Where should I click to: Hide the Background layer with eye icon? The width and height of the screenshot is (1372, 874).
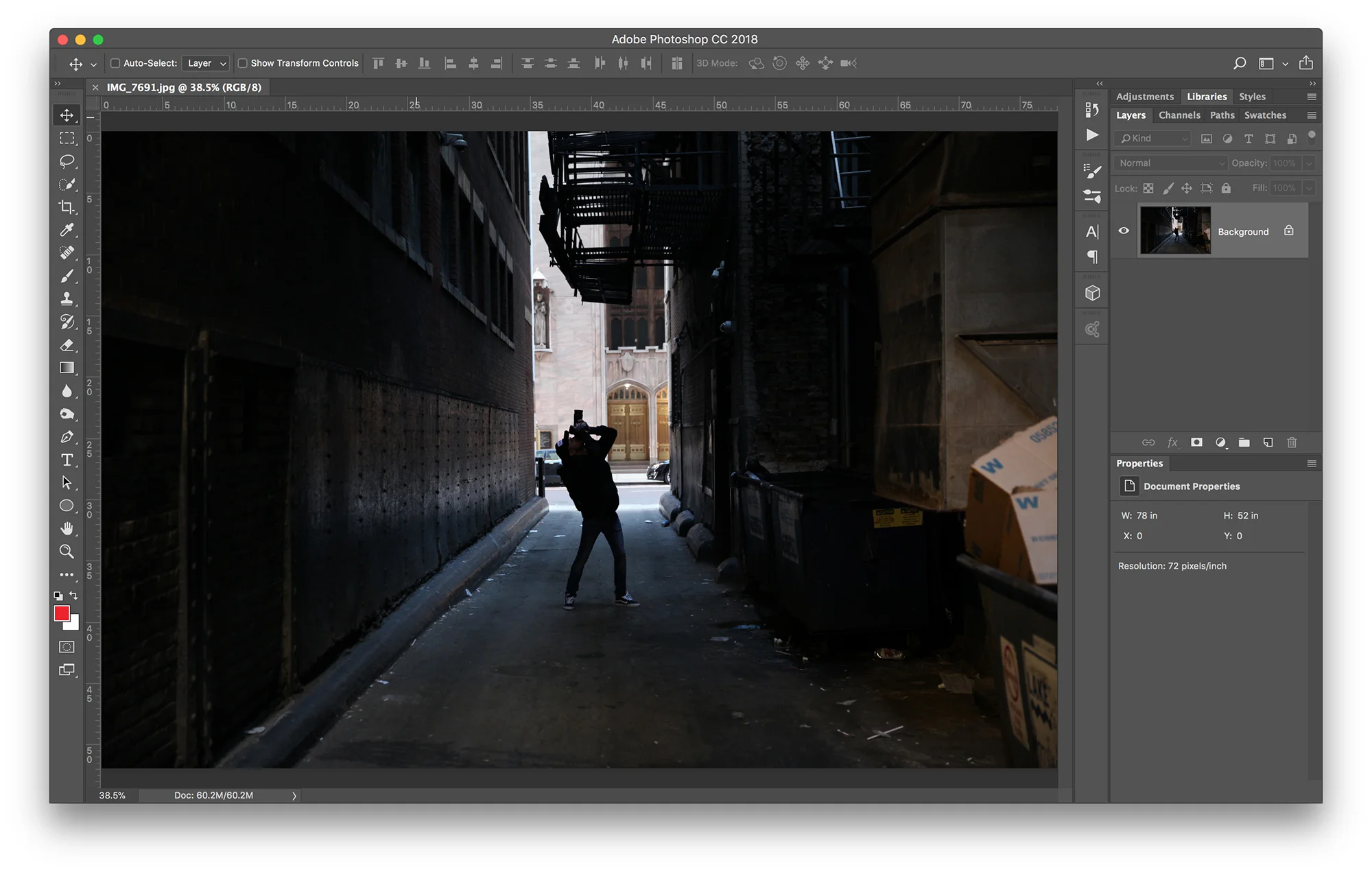pos(1124,231)
